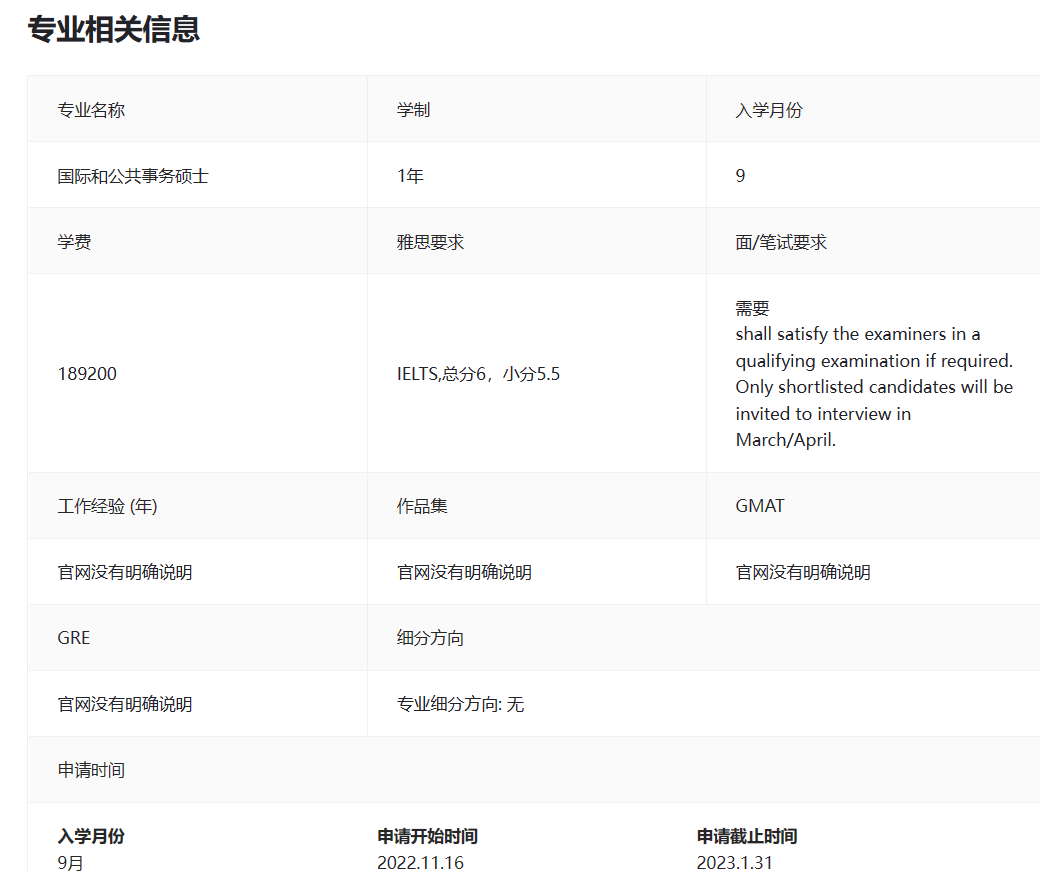Click 官网没有明确说明 below the GMAT header
The width and height of the screenshot is (1040, 873).
point(803,572)
